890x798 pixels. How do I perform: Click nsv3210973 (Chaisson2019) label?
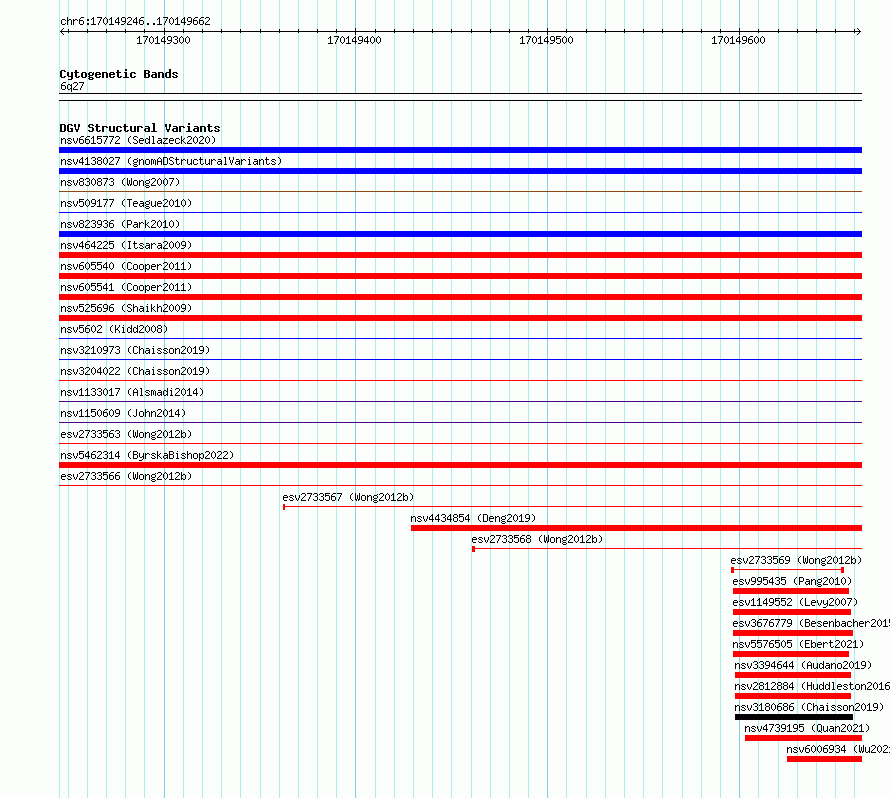pyautogui.click(x=135, y=350)
